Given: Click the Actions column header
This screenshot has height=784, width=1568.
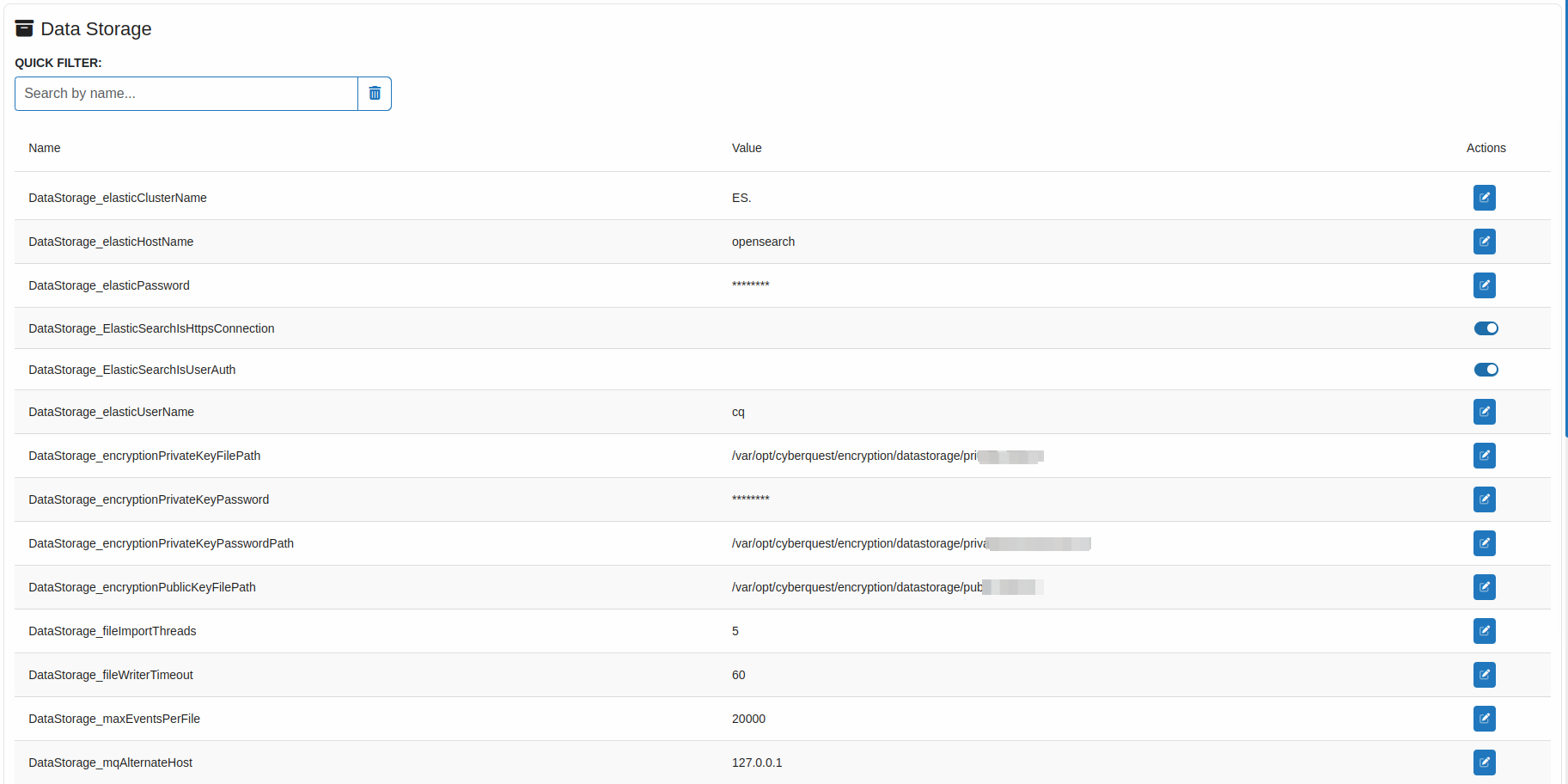Looking at the screenshot, I should click(1486, 148).
